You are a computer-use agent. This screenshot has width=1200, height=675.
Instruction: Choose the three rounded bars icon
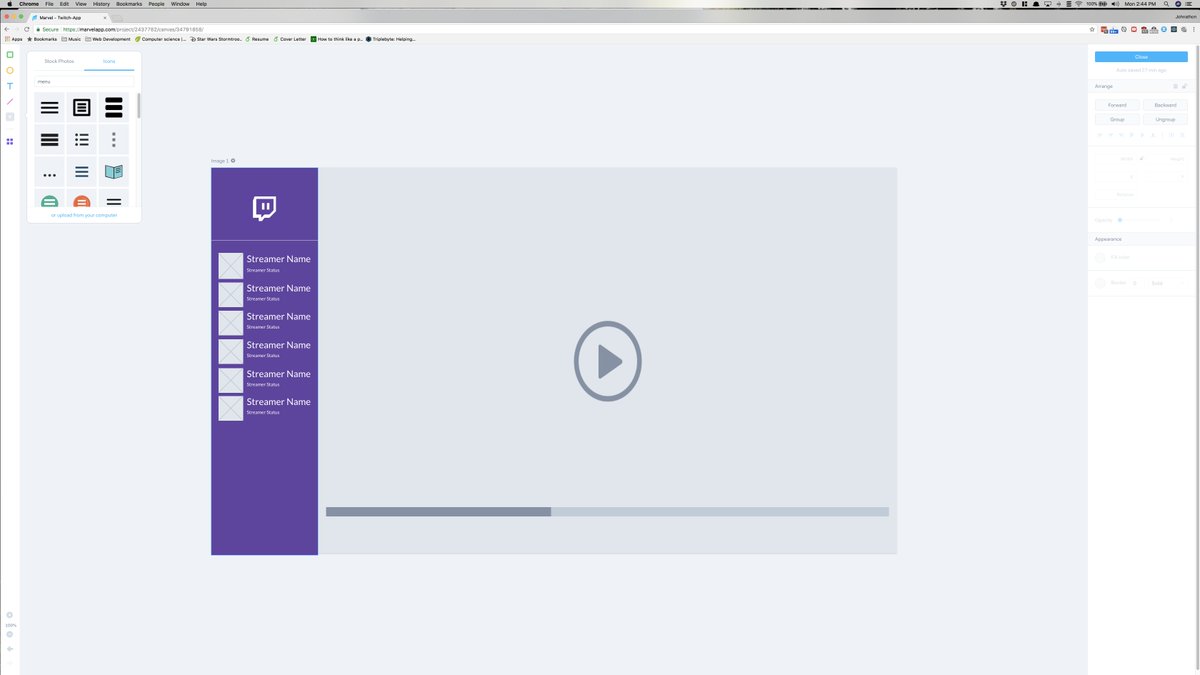[114, 107]
